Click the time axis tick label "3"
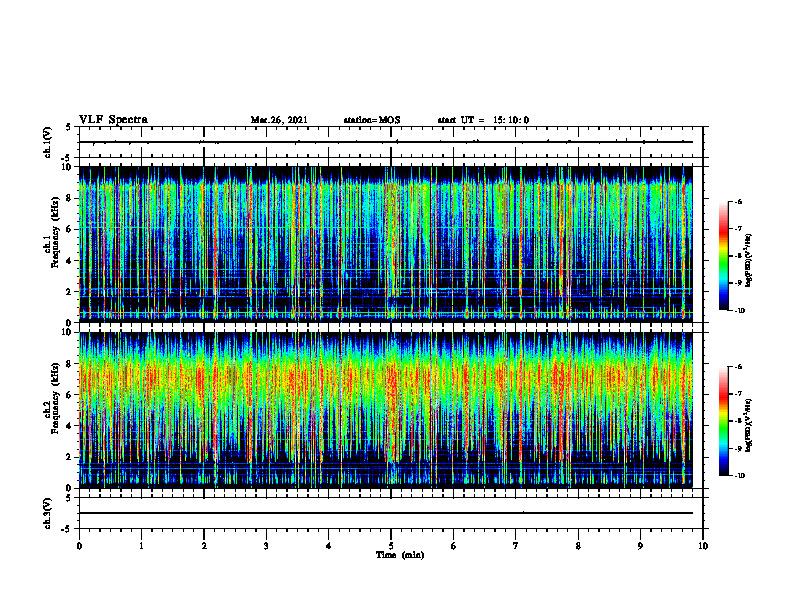 coord(266,546)
